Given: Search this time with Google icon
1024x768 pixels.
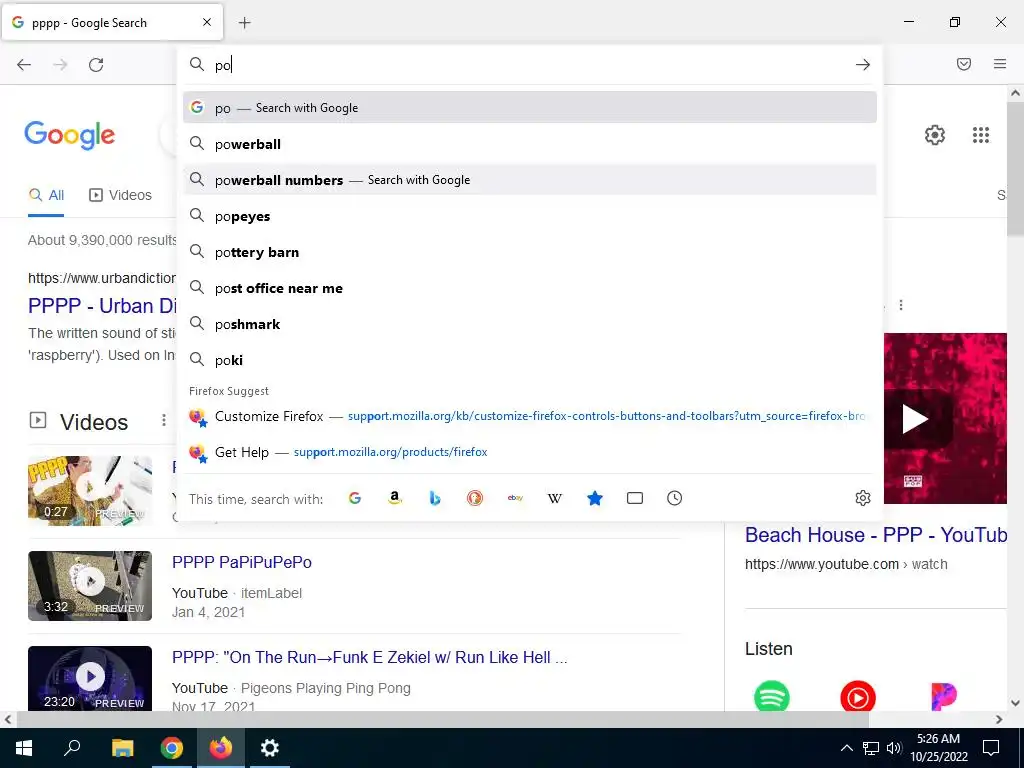Looking at the screenshot, I should pyautogui.click(x=355, y=498).
